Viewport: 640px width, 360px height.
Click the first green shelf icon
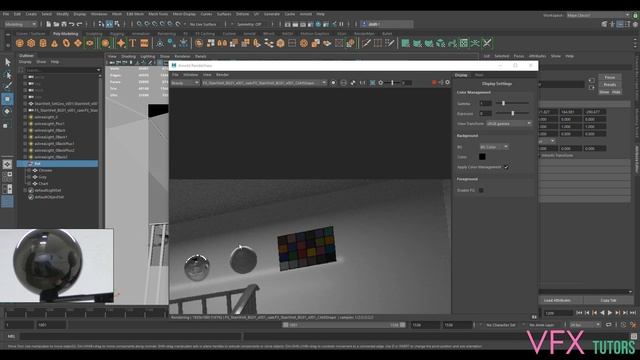point(405,43)
